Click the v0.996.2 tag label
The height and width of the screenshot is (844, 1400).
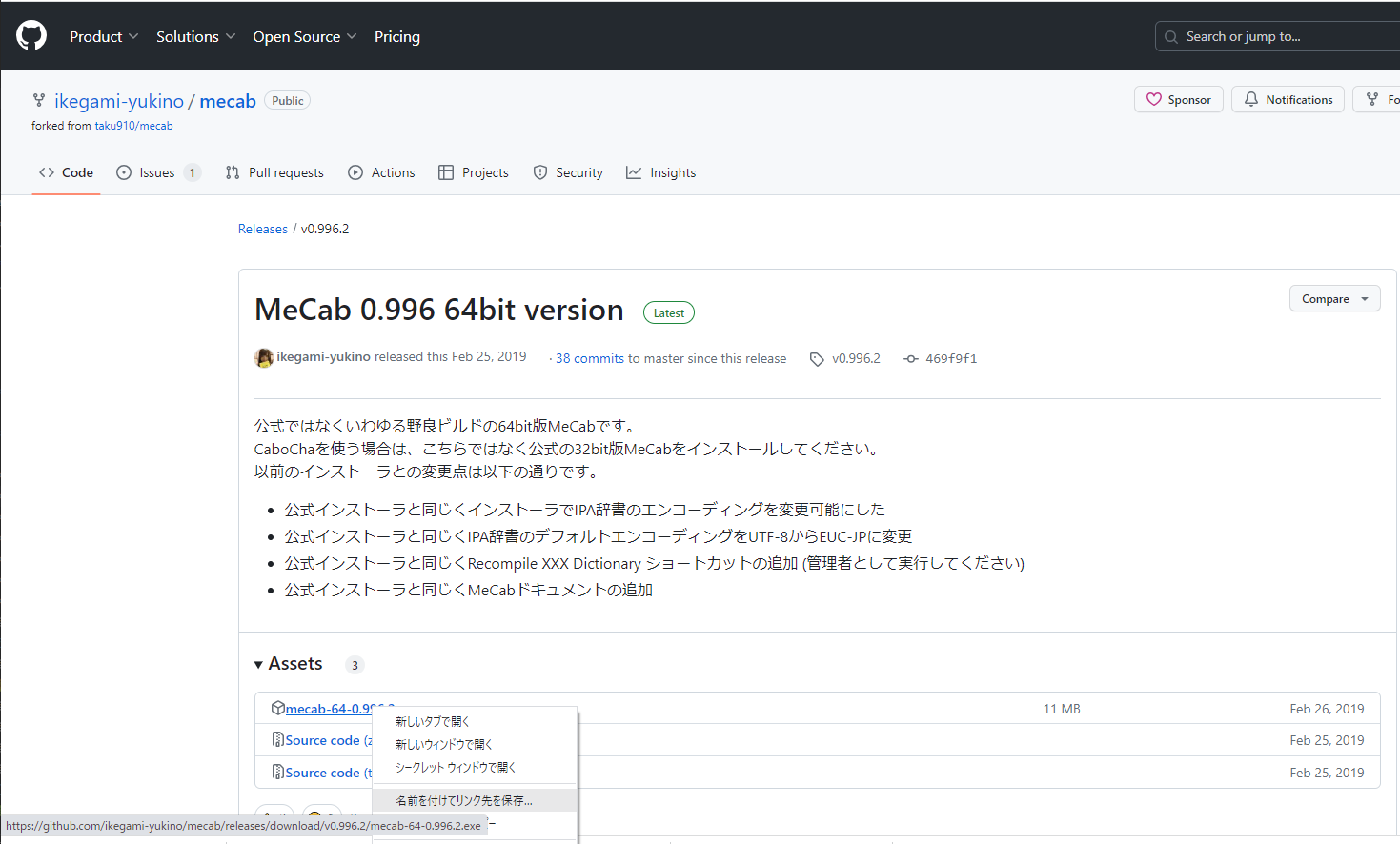coord(856,358)
